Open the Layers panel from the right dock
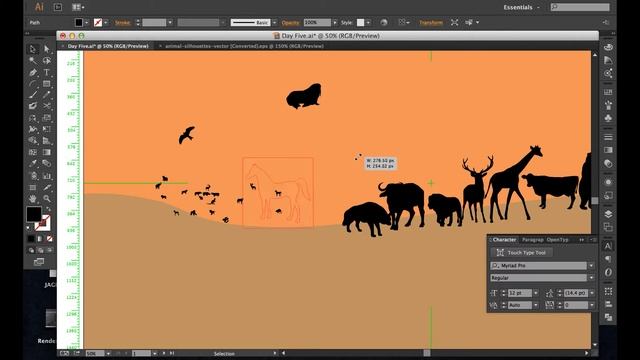640x360 pixels. point(608,214)
